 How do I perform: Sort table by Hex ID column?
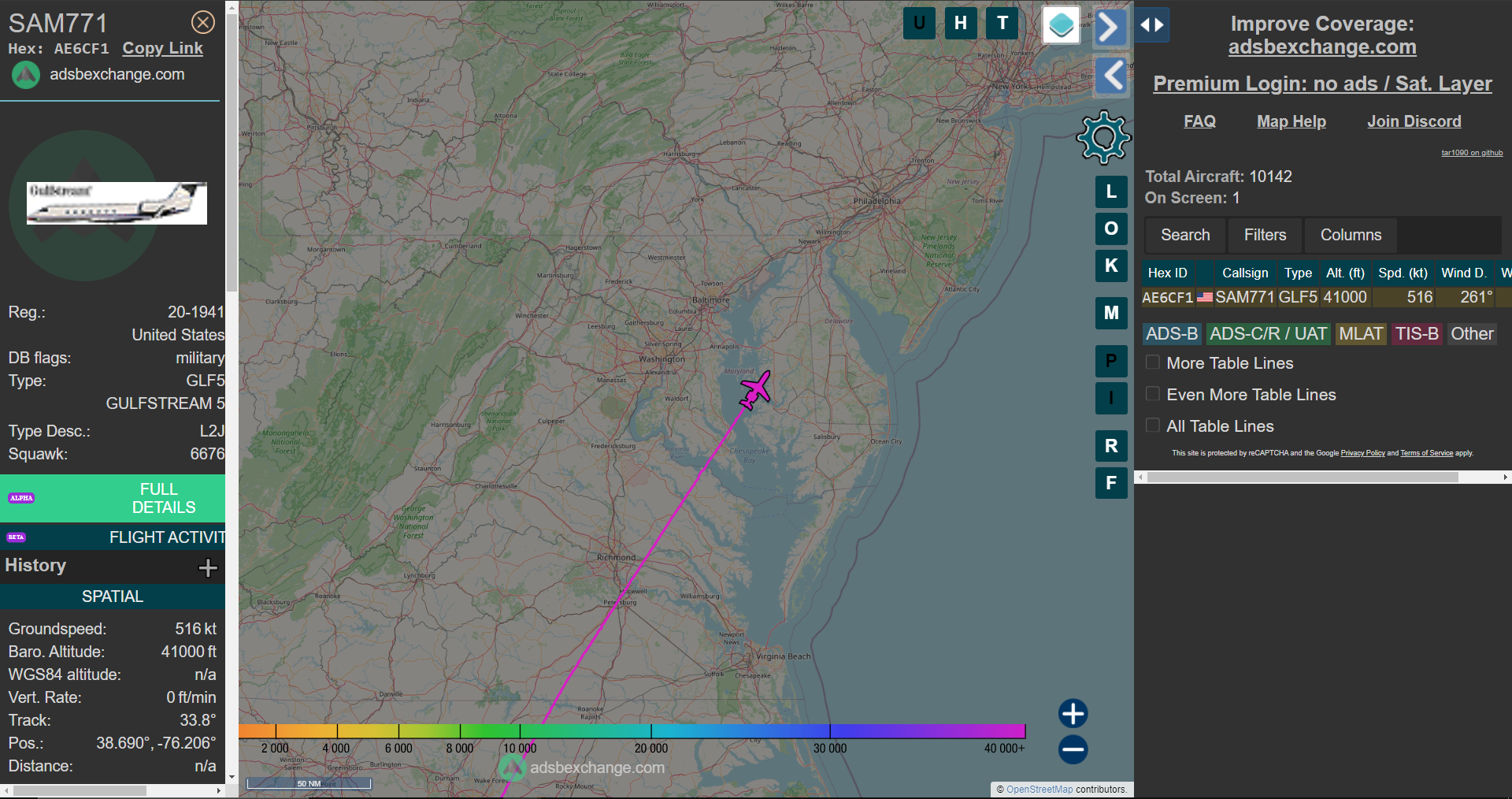point(1167,273)
